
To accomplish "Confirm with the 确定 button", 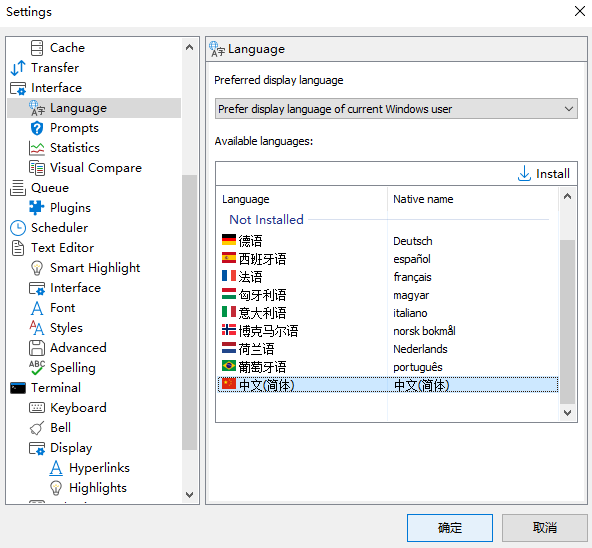I will 450,528.
